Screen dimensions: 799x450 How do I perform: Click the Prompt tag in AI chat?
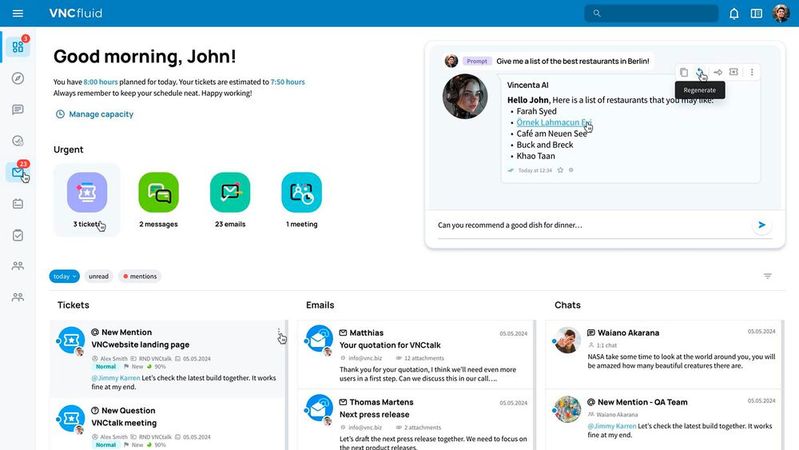(x=477, y=61)
